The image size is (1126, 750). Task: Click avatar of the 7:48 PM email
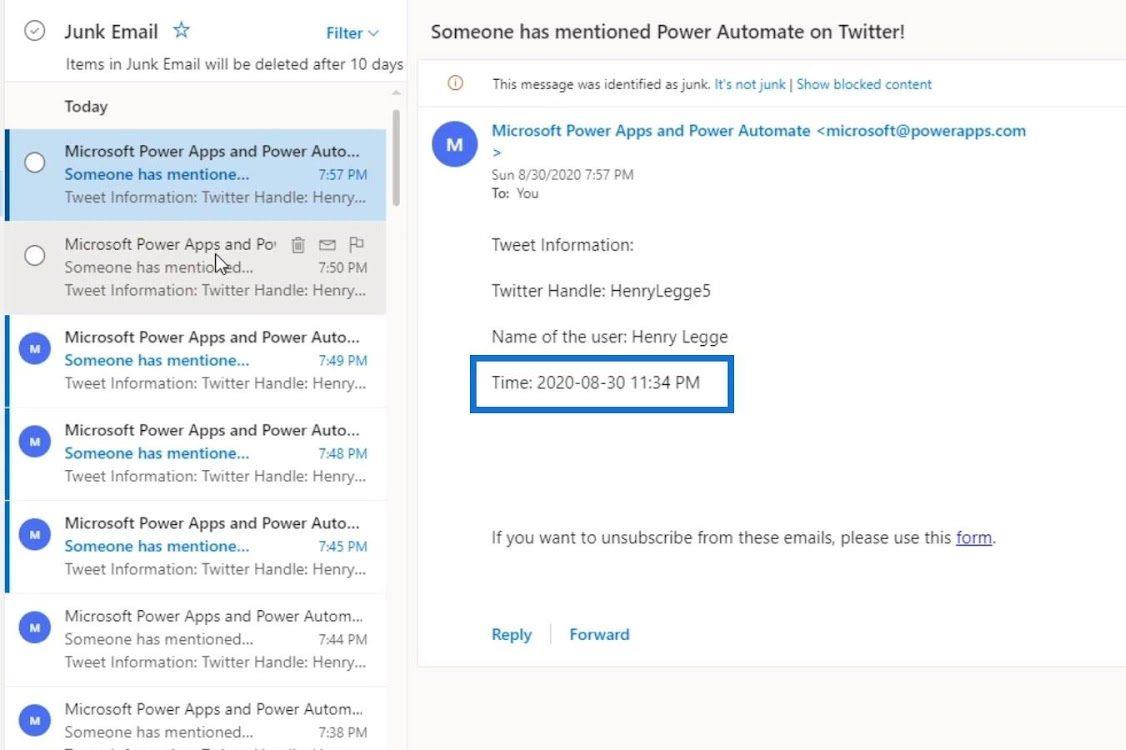[34, 442]
